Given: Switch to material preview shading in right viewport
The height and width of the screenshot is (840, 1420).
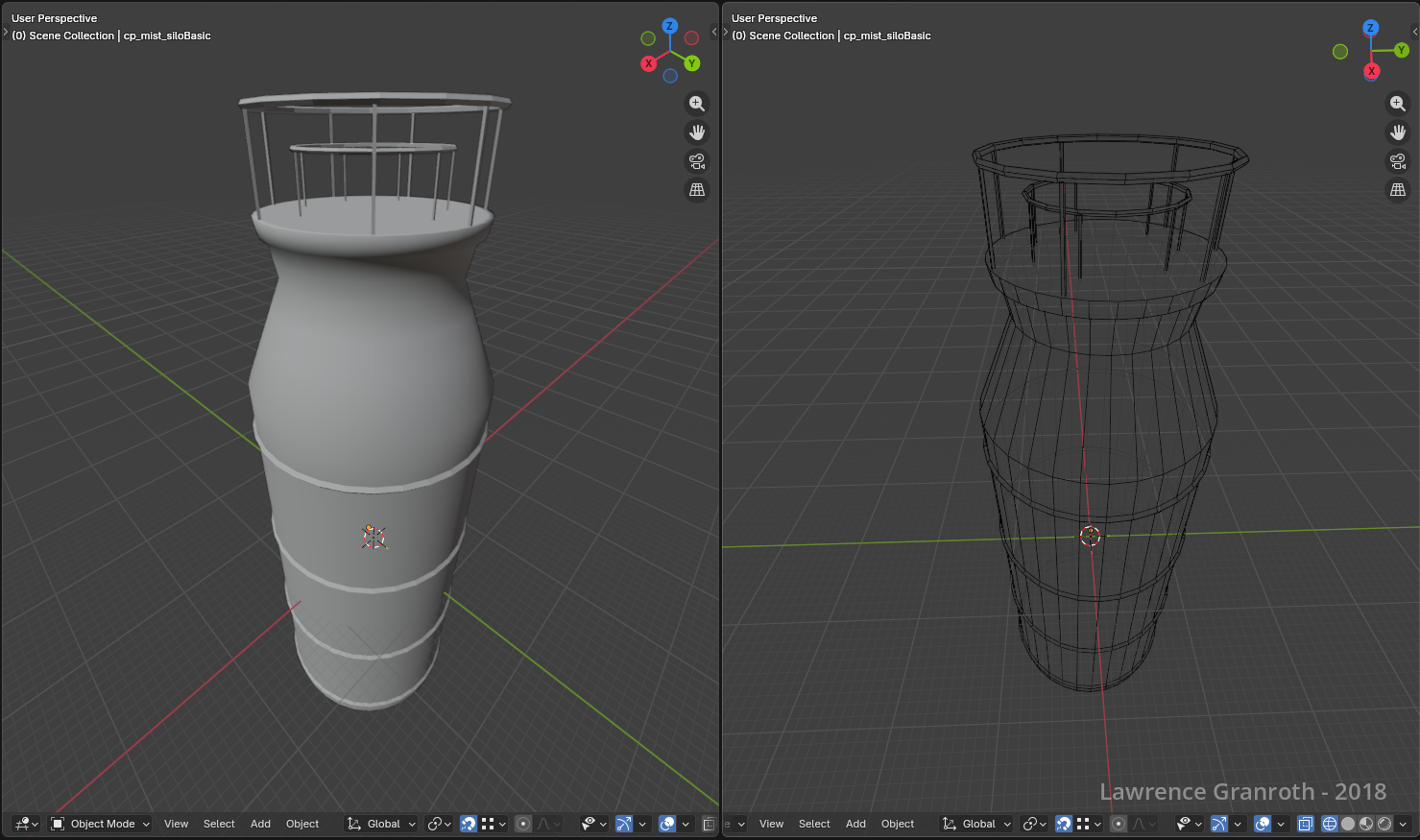Looking at the screenshot, I should [1366, 824].
